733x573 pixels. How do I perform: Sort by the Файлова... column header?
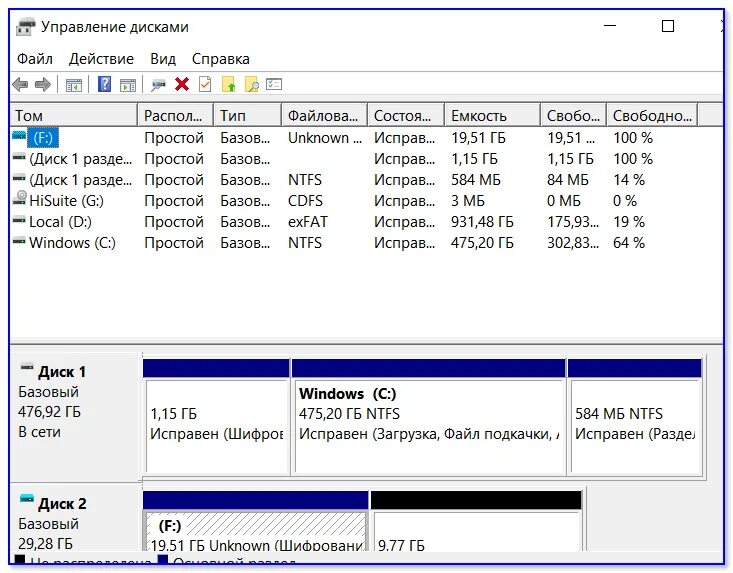pos(324,115)
